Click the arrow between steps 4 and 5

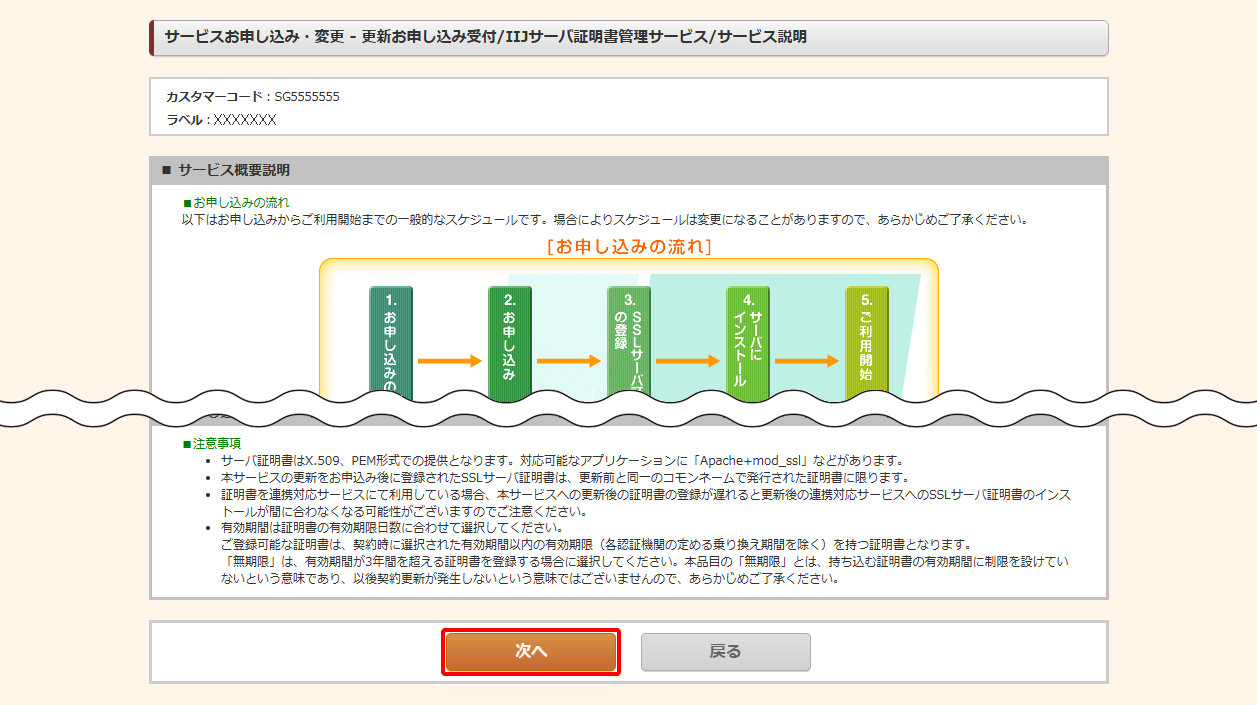tap(806, 361)
